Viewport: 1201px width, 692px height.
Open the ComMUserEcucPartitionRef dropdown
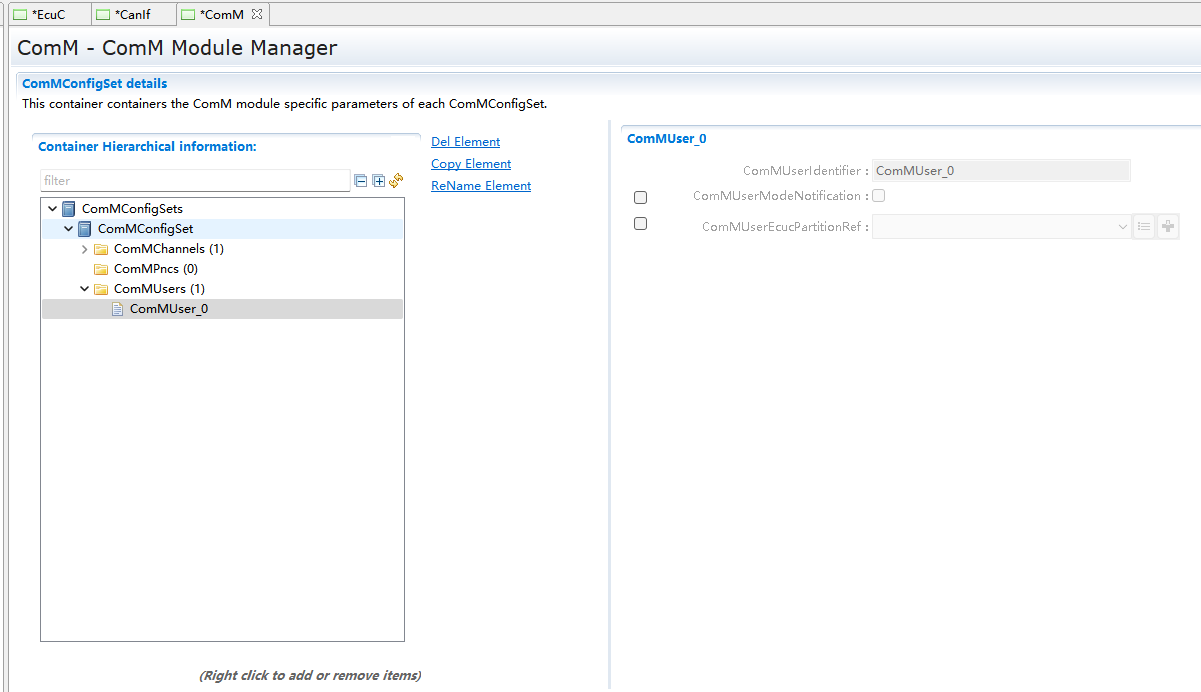click(1002, 227)
